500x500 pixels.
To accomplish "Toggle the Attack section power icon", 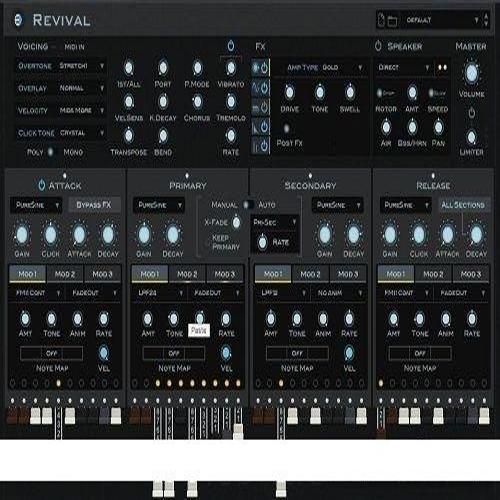I will click(41, 185).
